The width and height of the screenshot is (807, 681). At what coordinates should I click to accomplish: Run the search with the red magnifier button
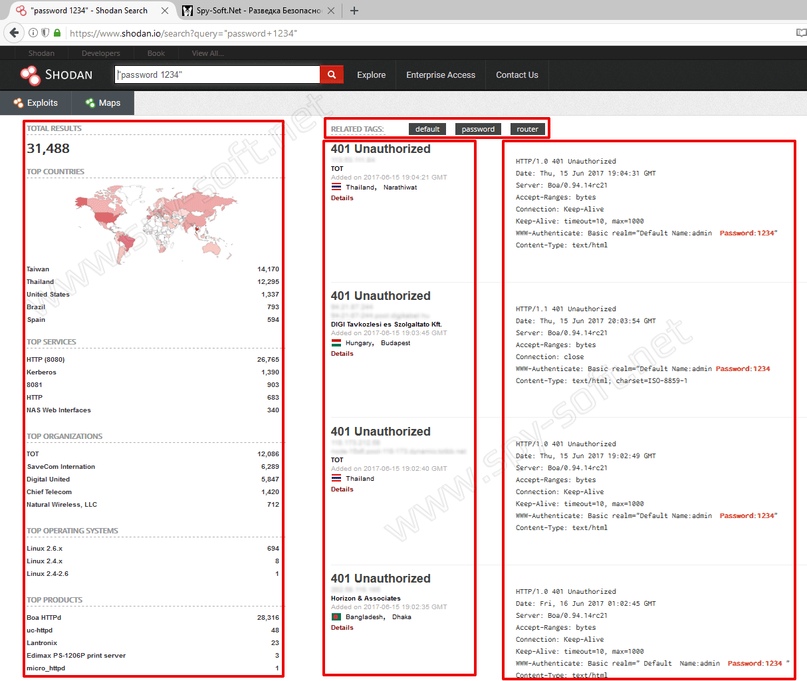332,75
